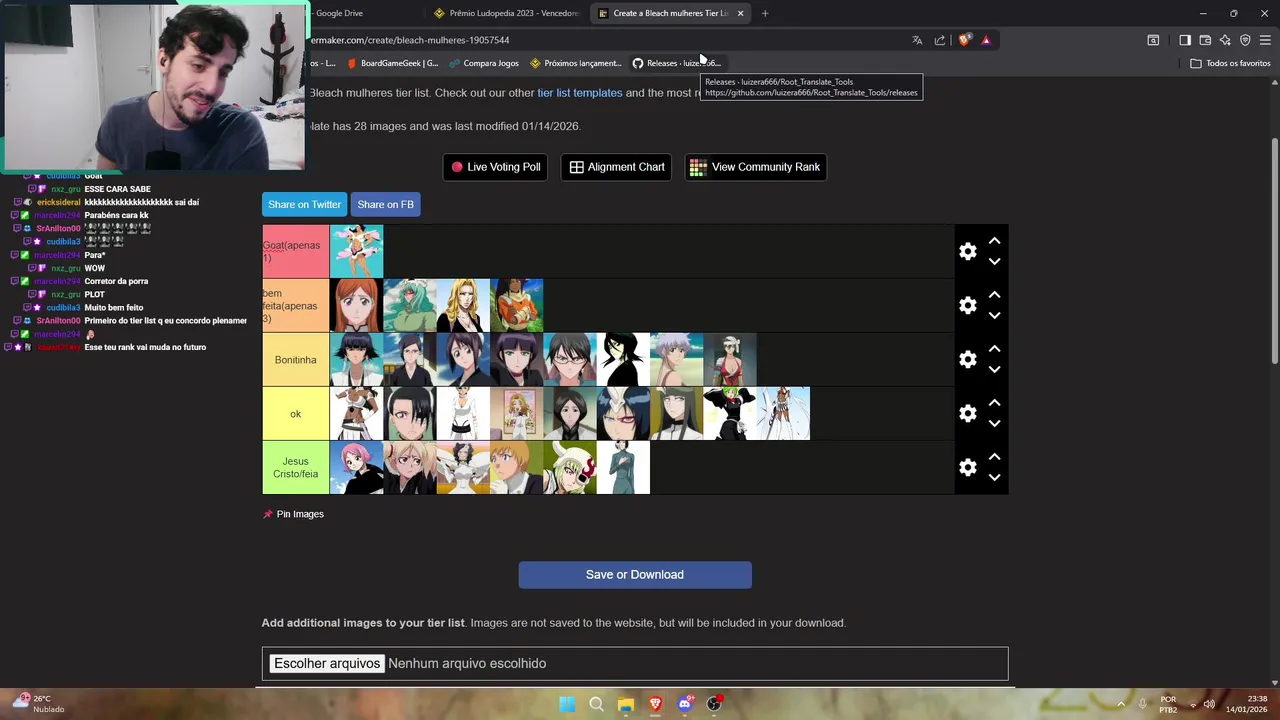
Task: Share on FB
Action: coord(385,204)
